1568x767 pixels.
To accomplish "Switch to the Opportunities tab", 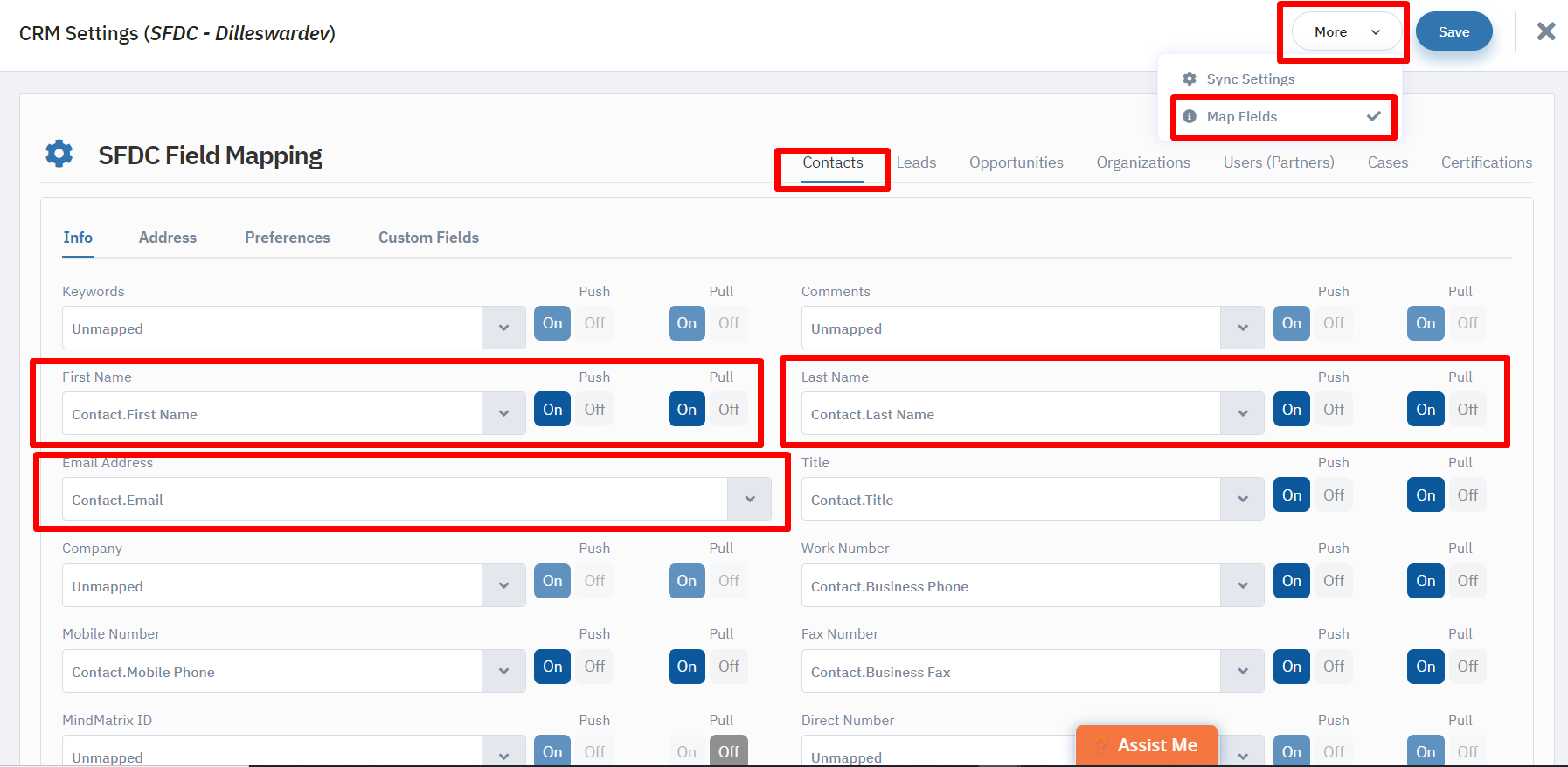I will click(1016, 162).
